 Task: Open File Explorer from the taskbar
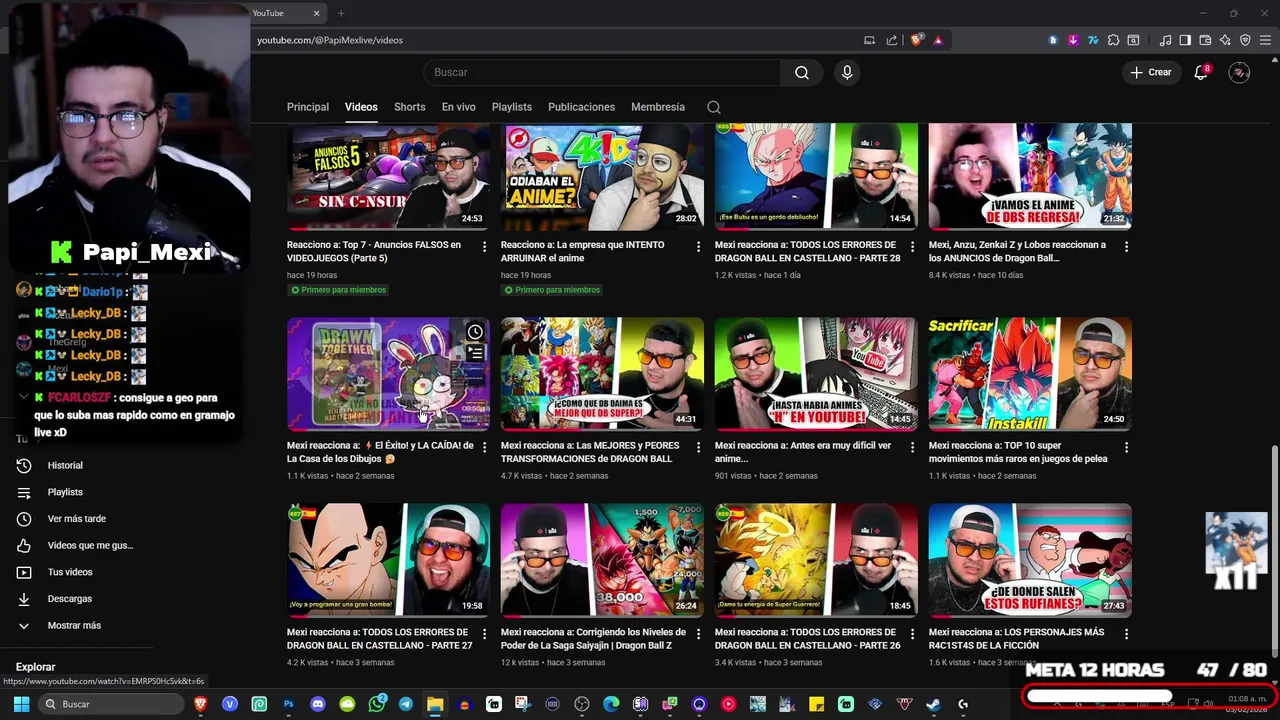435,704
